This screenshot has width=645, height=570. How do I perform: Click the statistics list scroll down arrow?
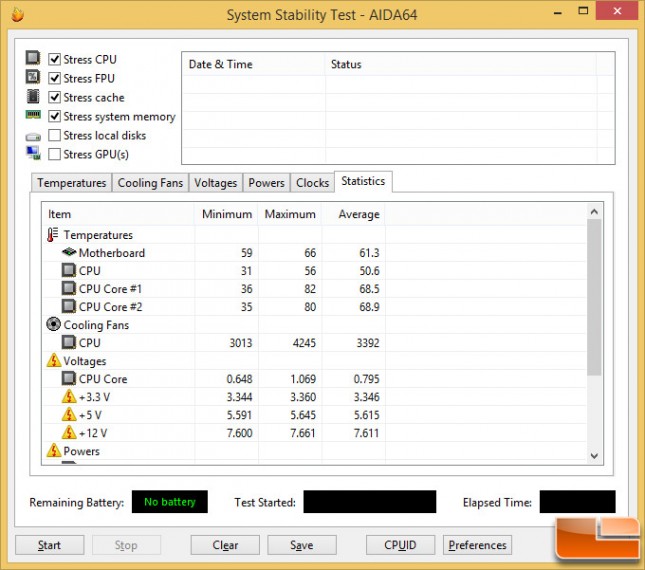click(594, 456)
